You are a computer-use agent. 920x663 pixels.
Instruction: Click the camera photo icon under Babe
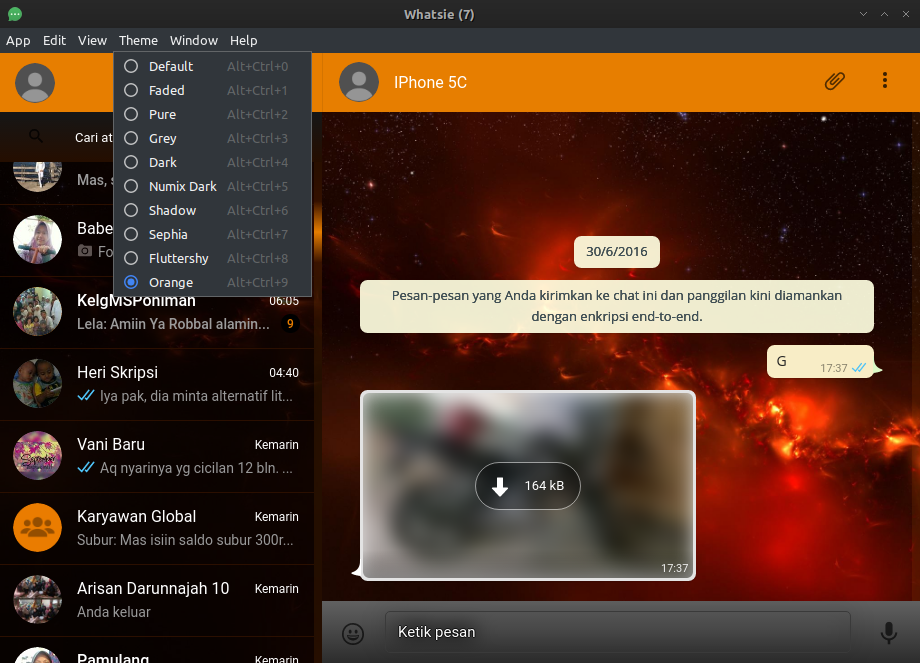pyautogui.click(x=85, y=251)
